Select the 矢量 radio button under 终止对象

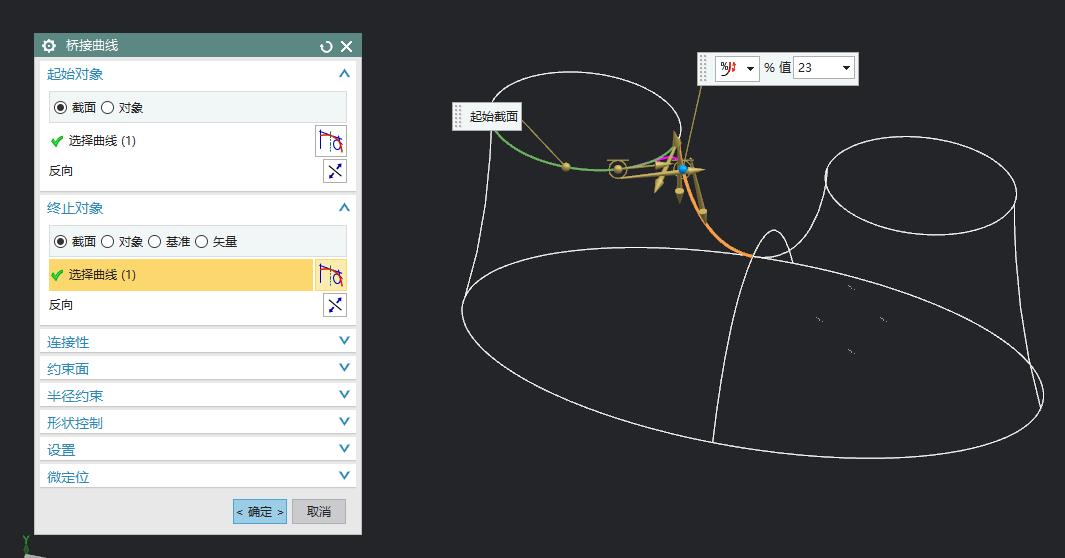coord(202,241)
